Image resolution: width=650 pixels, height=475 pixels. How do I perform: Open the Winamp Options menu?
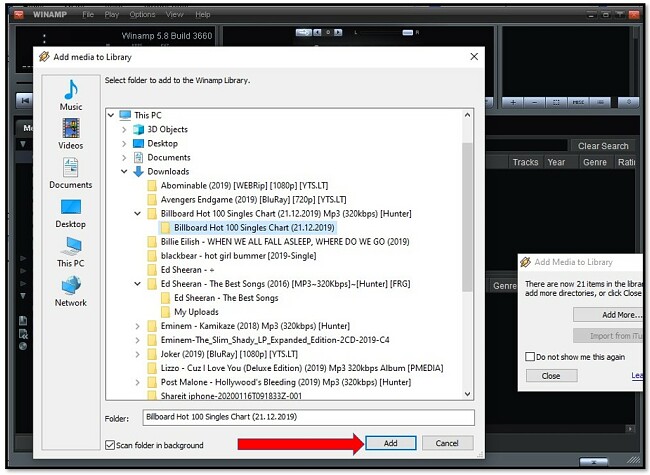[142, 15]
